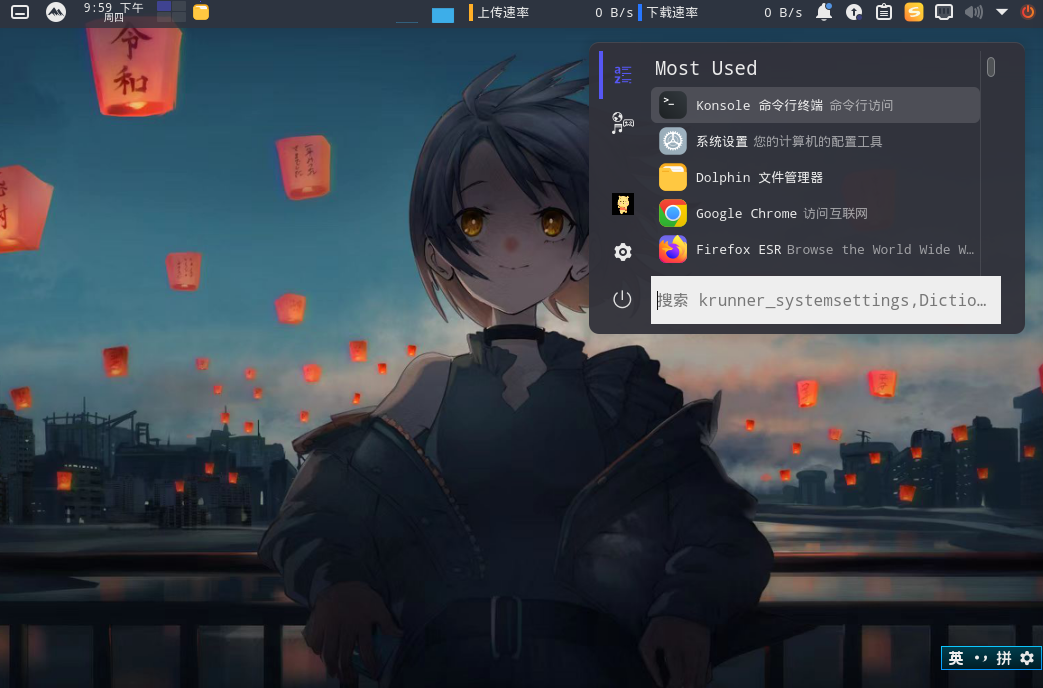Toggle the mountain logo application launcher
The image size is (1043, 688).
56,12
